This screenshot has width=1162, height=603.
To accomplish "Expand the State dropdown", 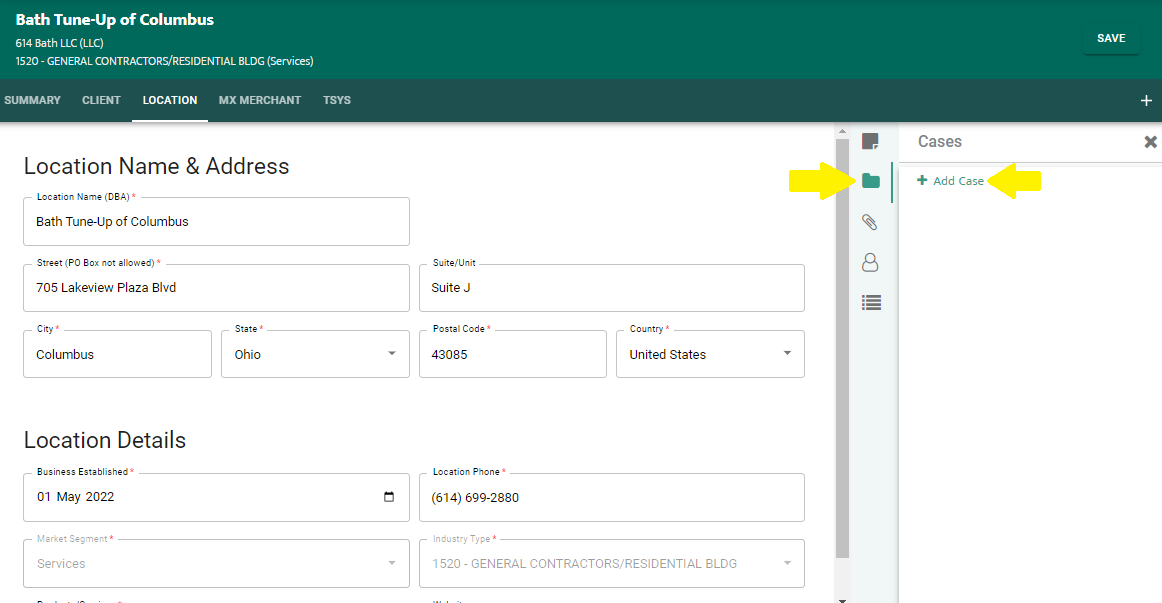I will point(390,354).
